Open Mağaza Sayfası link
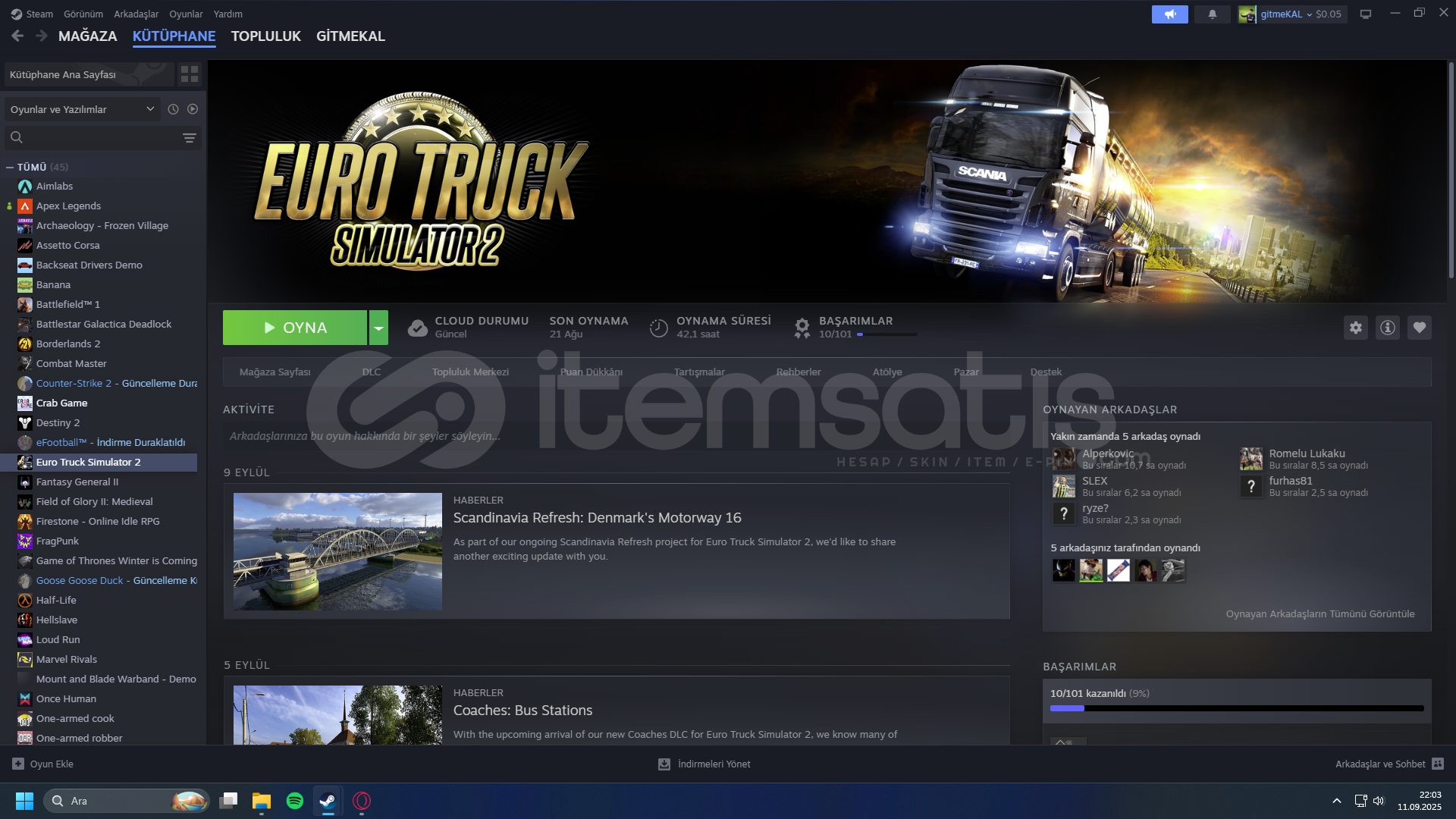This screenshot has width=1456, height=819. 275,372
